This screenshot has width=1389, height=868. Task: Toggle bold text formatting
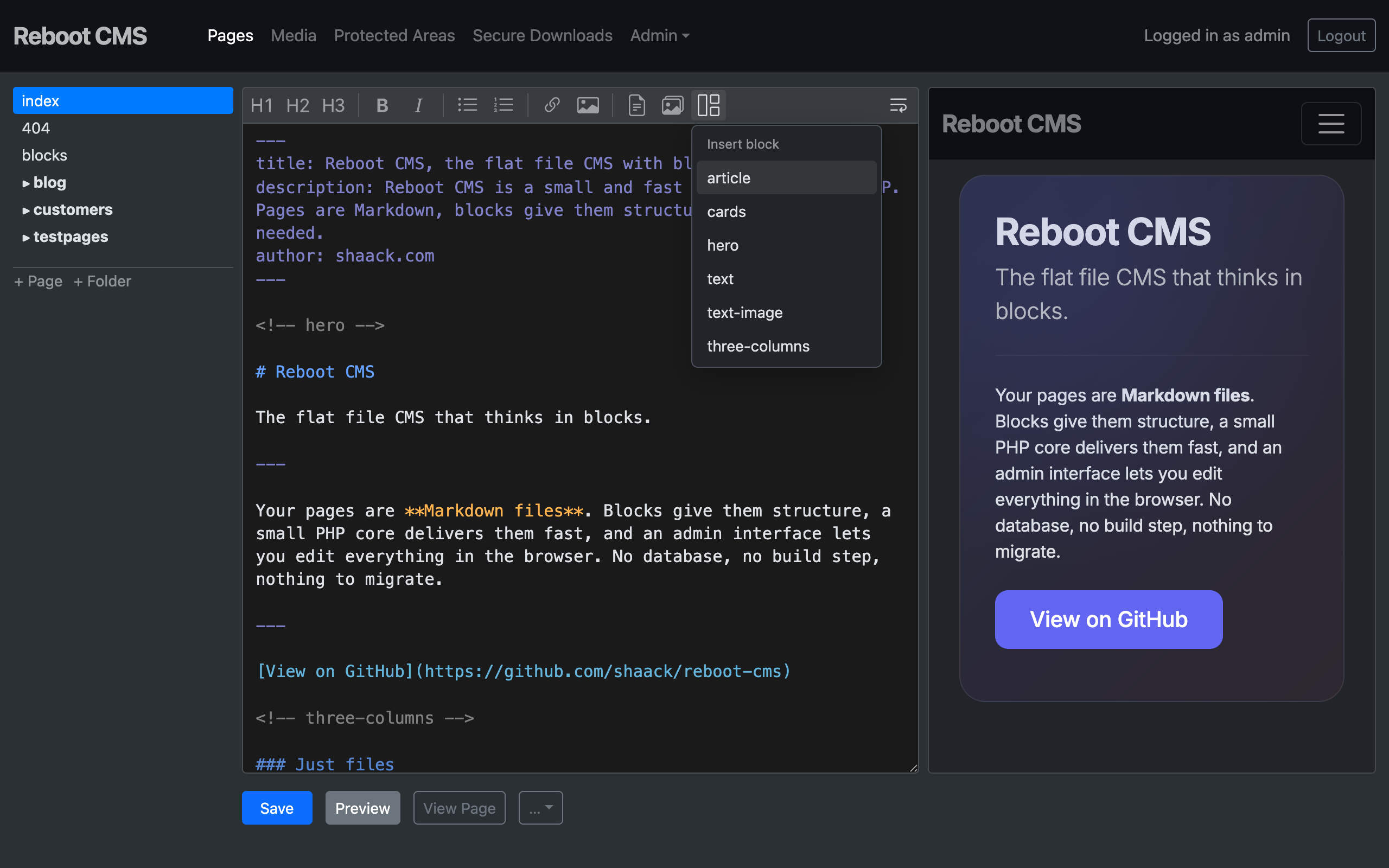tap(383, 105)
